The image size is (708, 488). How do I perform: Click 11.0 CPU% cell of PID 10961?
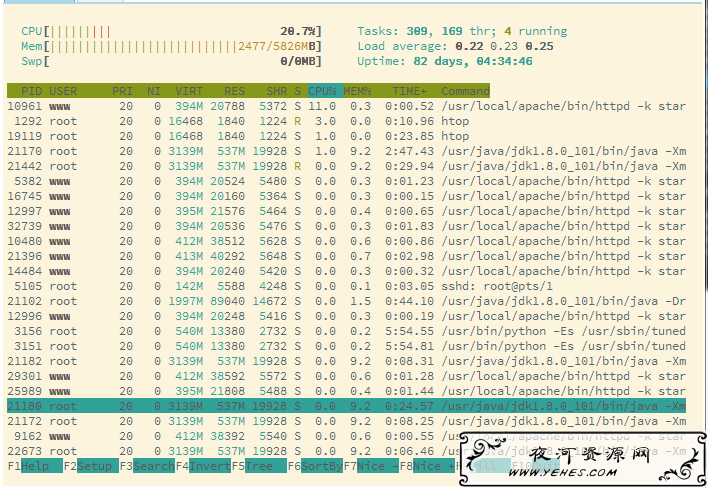click(x=322, y=106)
